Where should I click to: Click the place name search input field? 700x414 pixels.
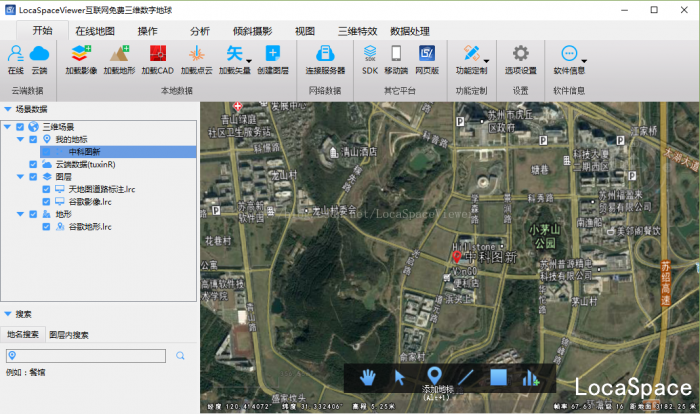pyautogui.click(x=86, y=356)
